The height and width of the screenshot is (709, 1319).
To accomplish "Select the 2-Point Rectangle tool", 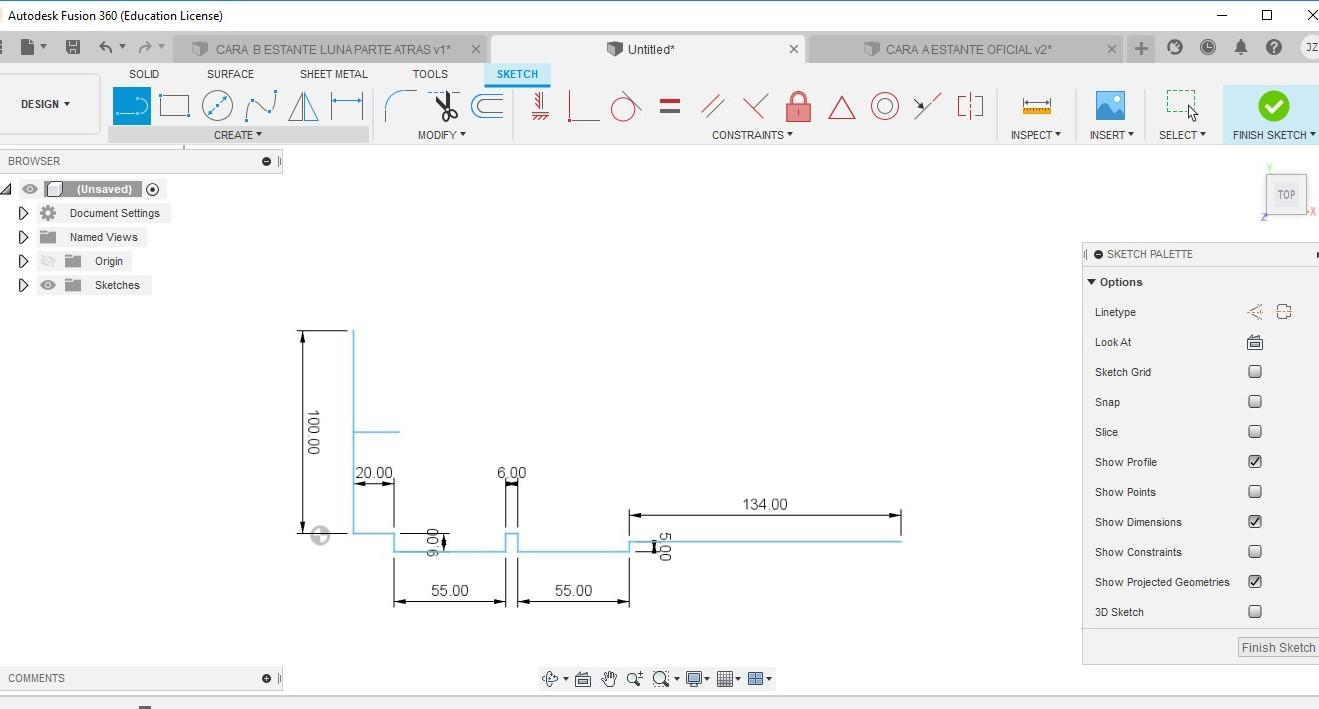I will point(174,106).
